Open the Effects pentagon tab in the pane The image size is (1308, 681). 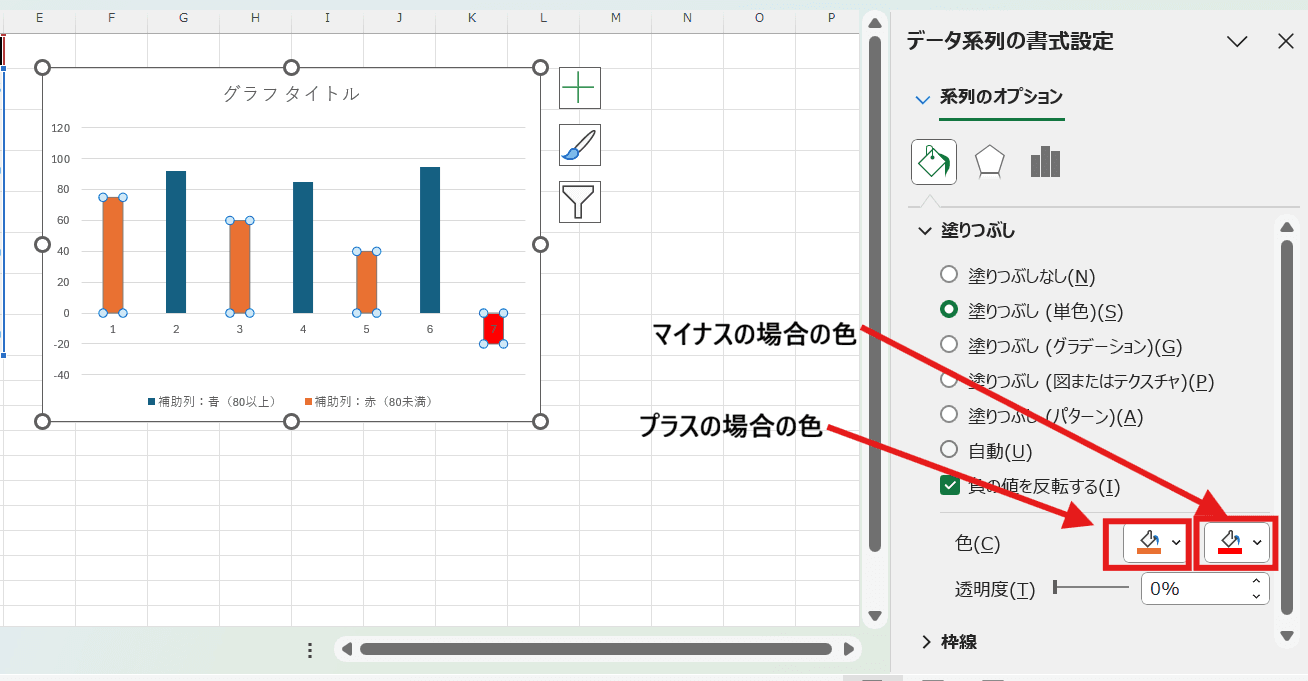click(x=989, y=161)
